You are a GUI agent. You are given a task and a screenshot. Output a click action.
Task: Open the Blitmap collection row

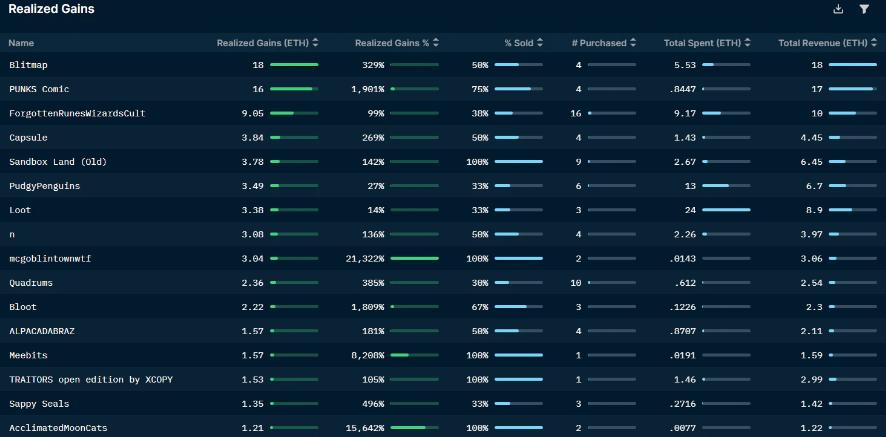pos(29,65)
